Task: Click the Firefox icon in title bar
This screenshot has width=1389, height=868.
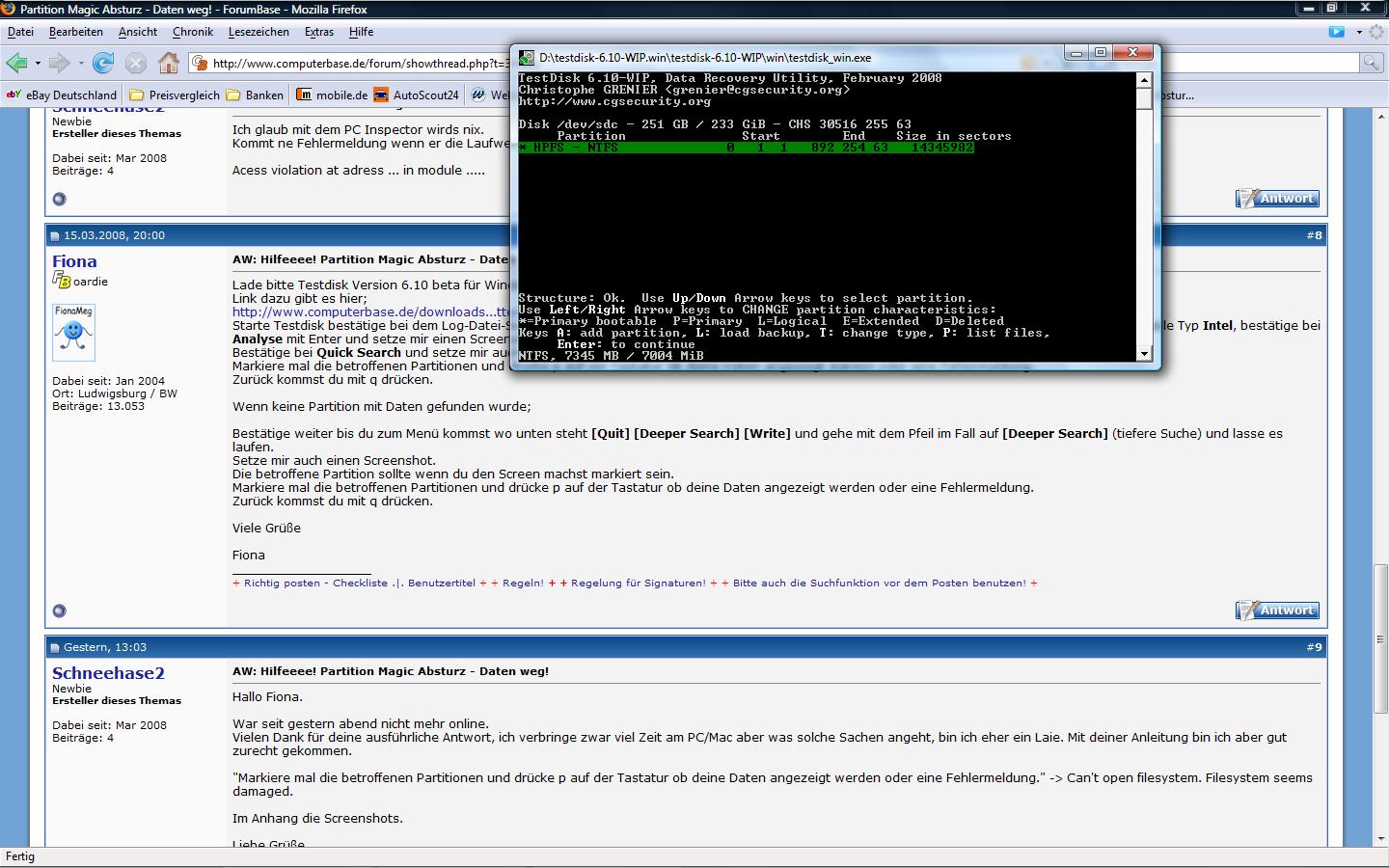Action: [9, 9]
